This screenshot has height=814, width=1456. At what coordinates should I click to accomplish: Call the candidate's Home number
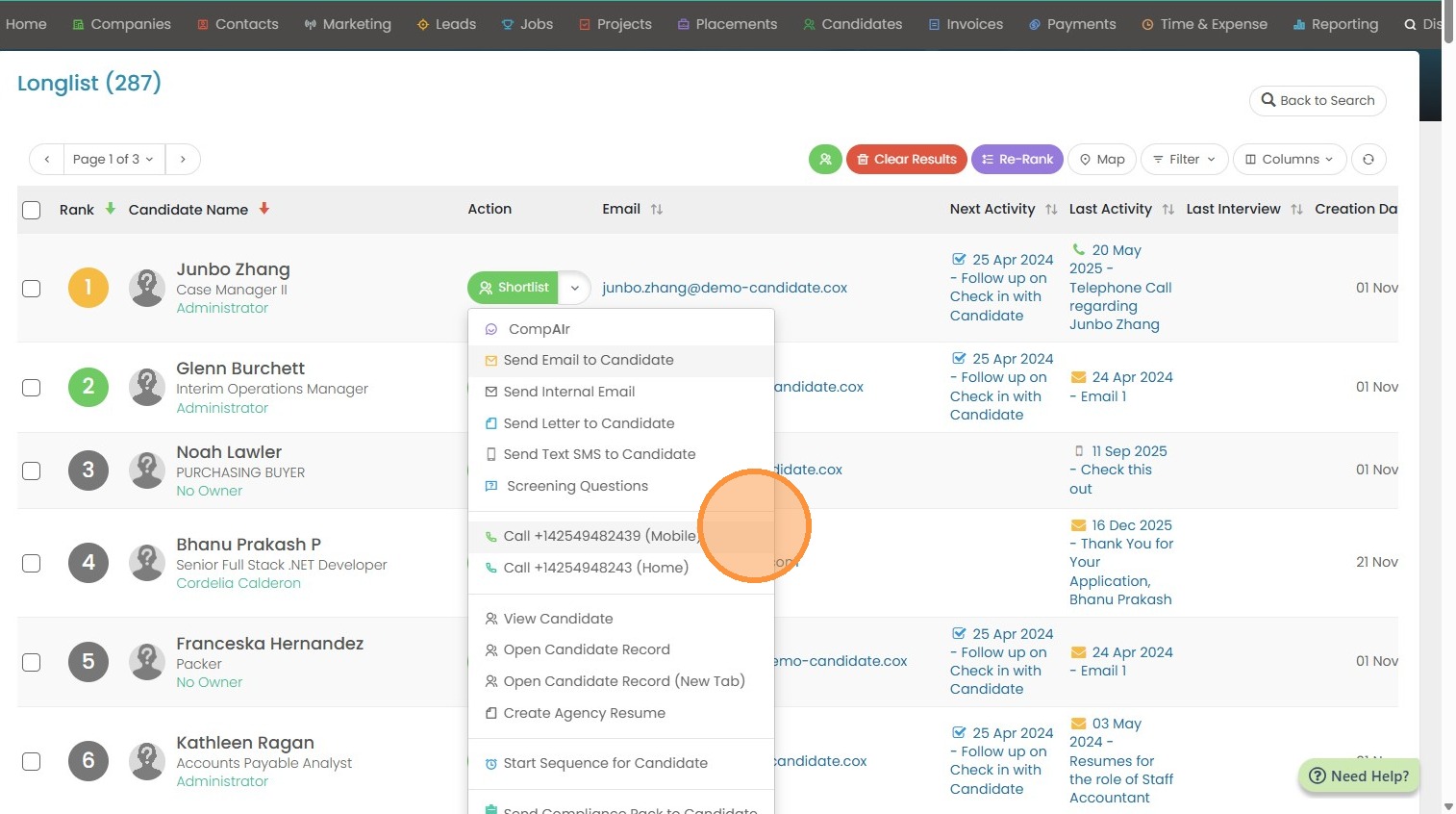[x=621, y=568]
